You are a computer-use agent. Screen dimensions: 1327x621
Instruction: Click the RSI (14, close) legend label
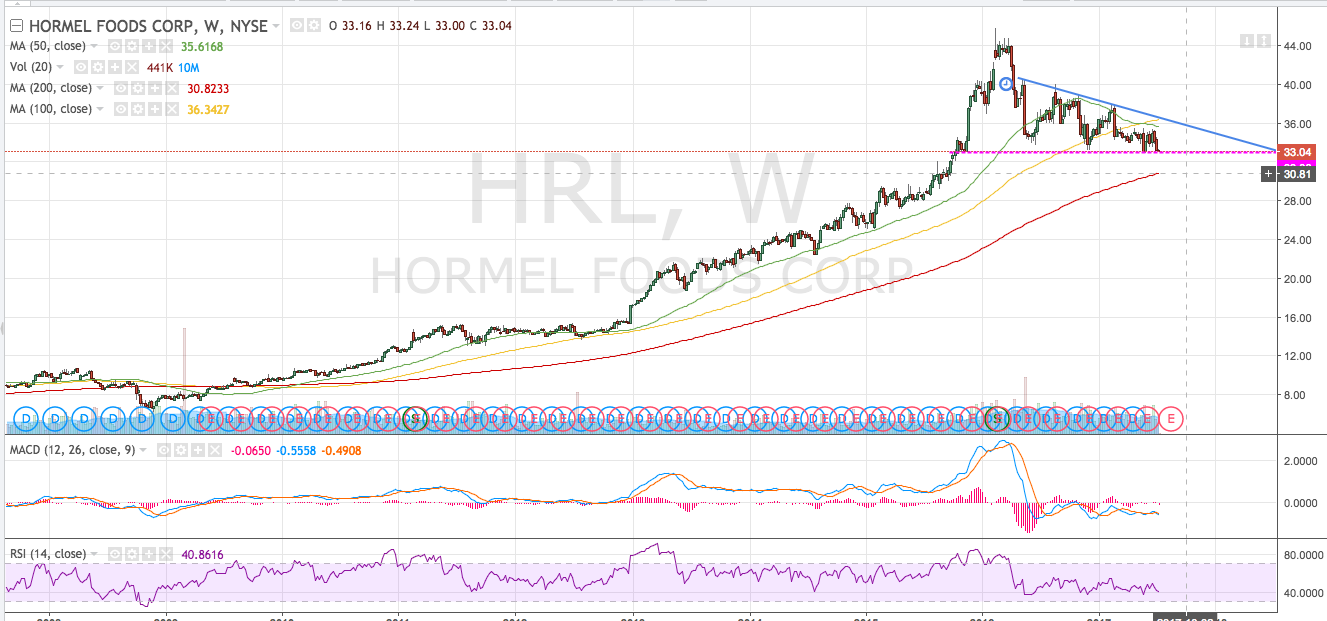(x=48, y=553)
